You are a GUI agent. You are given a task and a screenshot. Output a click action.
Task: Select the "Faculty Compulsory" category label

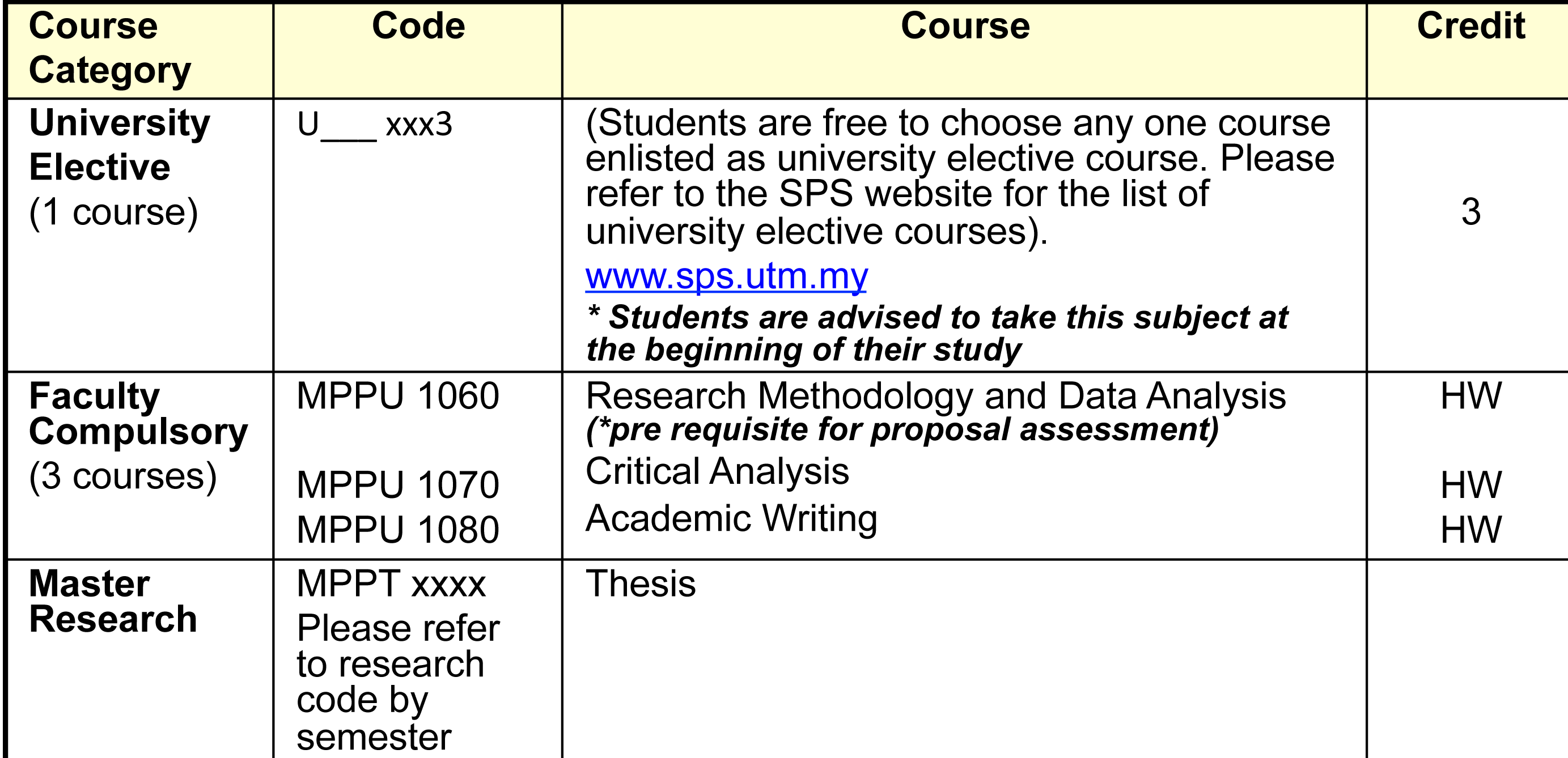click(138, 414)
